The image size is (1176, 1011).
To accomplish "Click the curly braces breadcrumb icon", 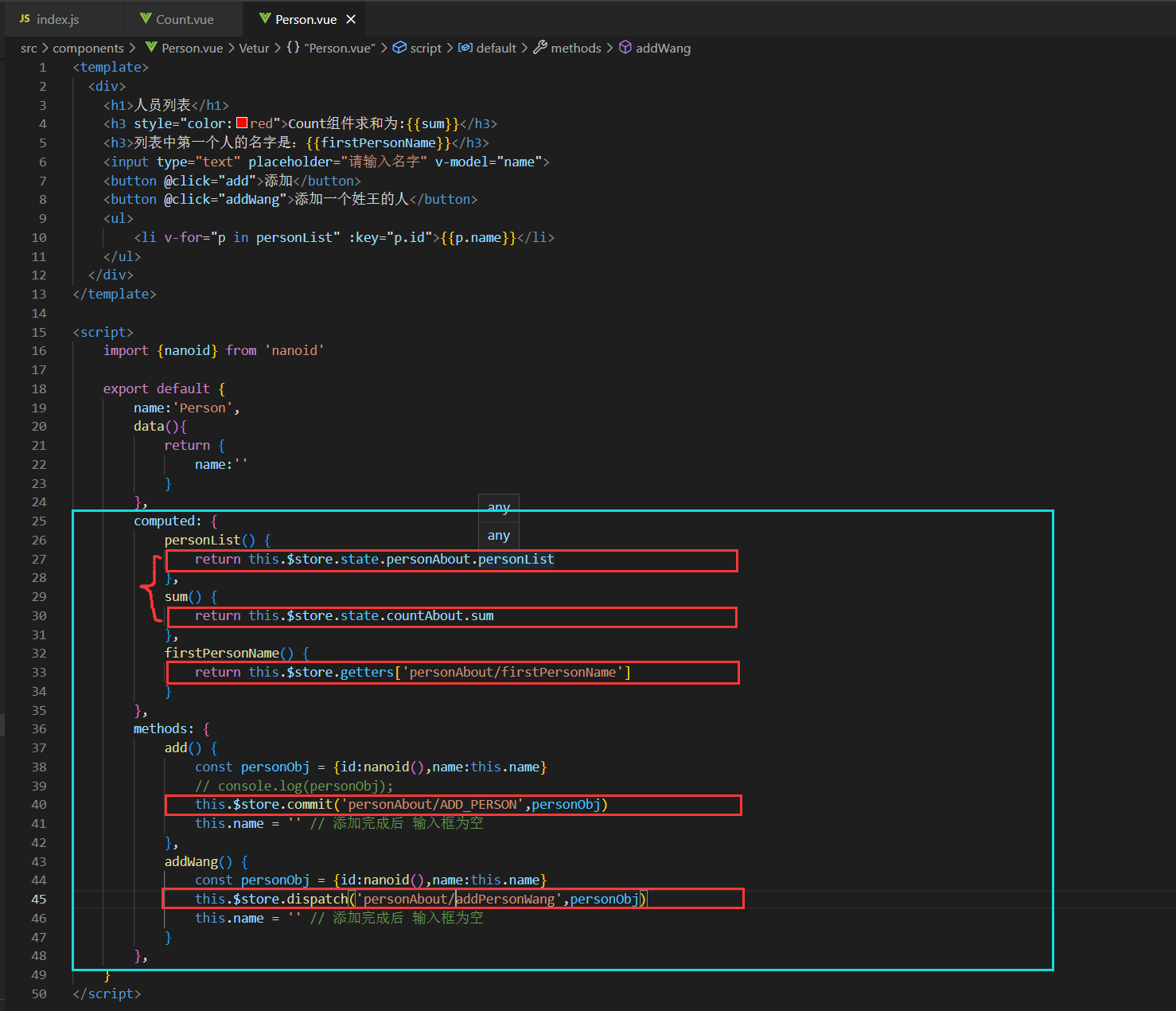I will click(x=293, y=48).
